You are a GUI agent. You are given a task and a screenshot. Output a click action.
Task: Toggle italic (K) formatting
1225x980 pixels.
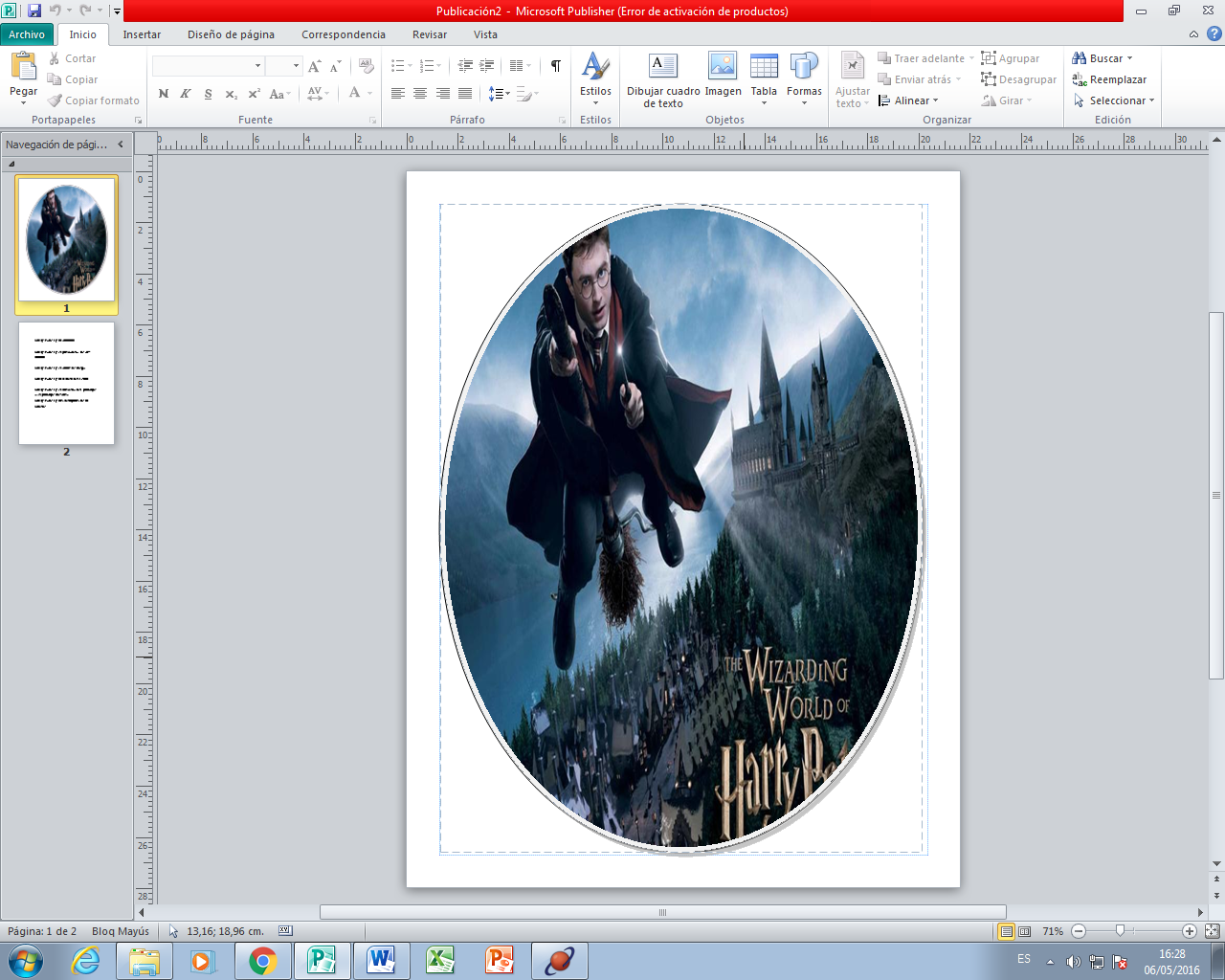pos(186,94)
